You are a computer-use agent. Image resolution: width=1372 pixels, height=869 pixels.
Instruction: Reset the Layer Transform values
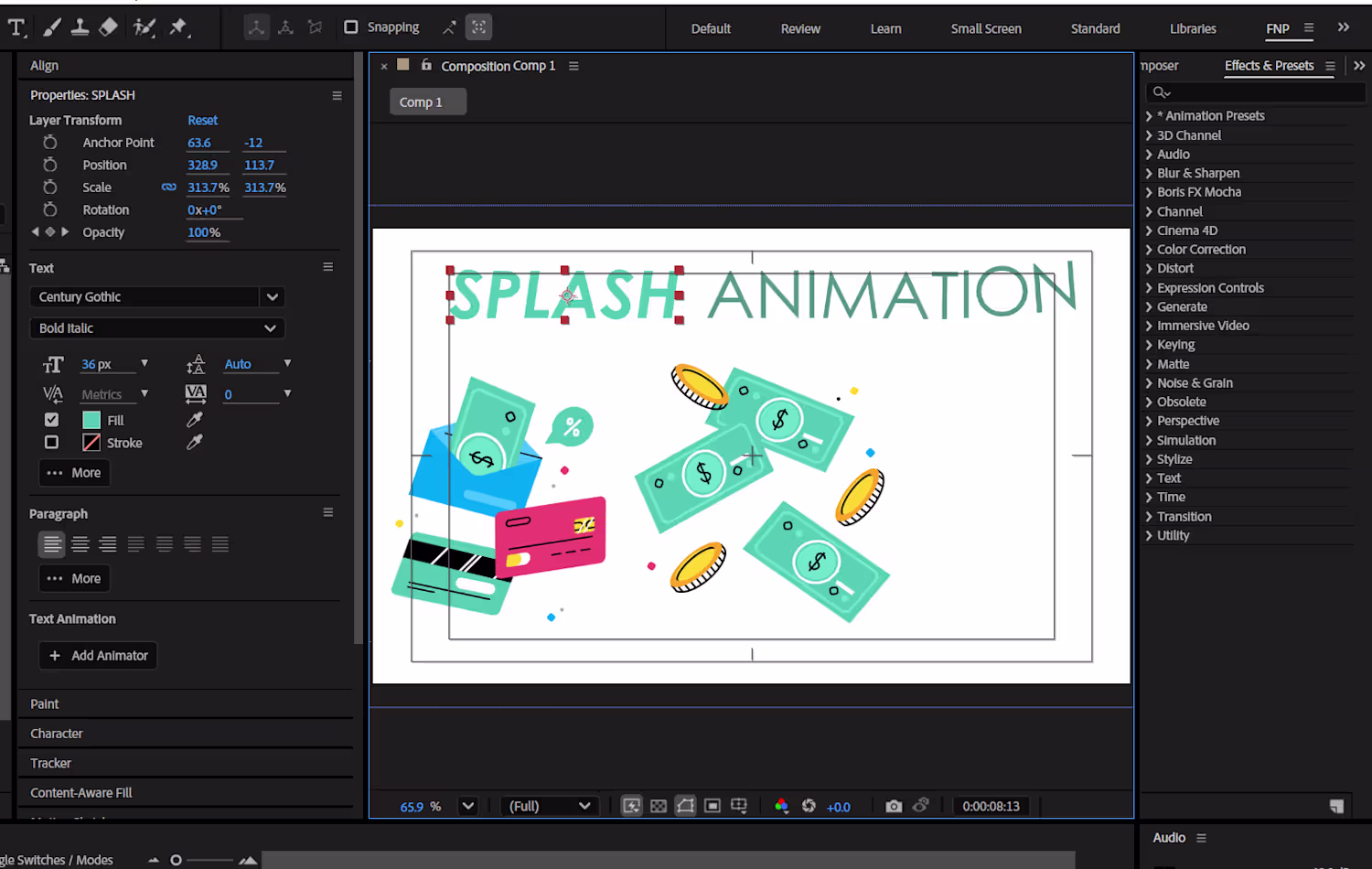coord(202,120)
